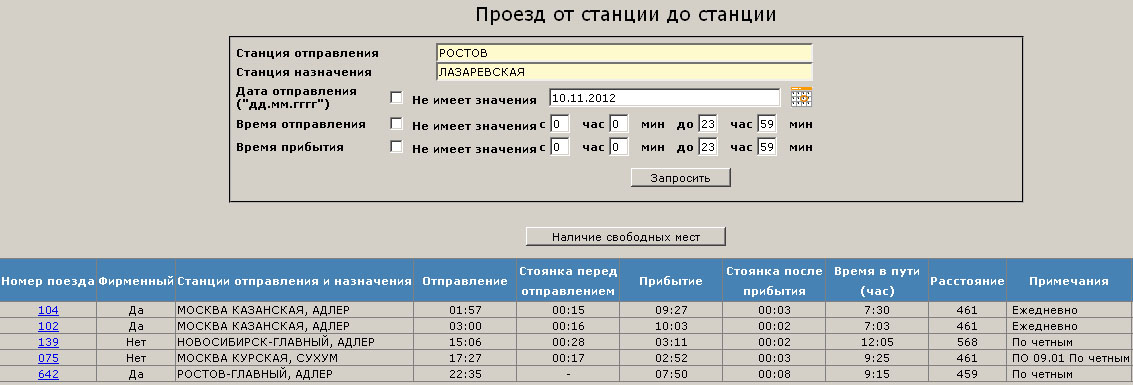The height and width of the screenshot is (385, 1133).
Task: Click departure time 17:27
Action: click(x=465, y=358)
